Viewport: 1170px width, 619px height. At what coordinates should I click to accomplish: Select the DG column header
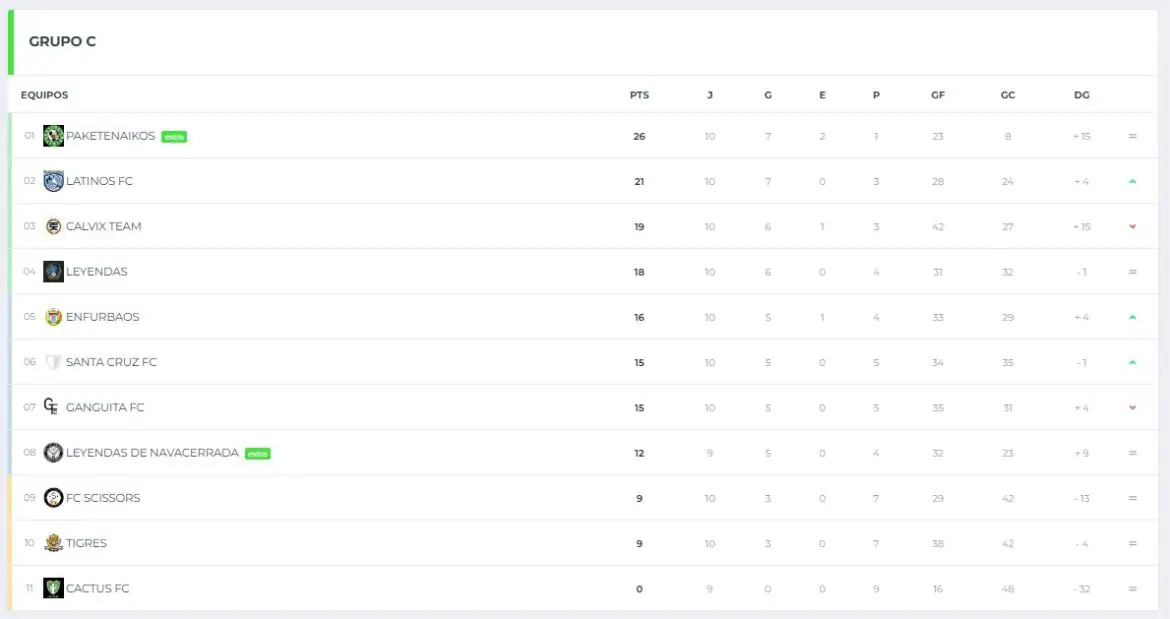pyautogui.click(x=1082, y=95)
